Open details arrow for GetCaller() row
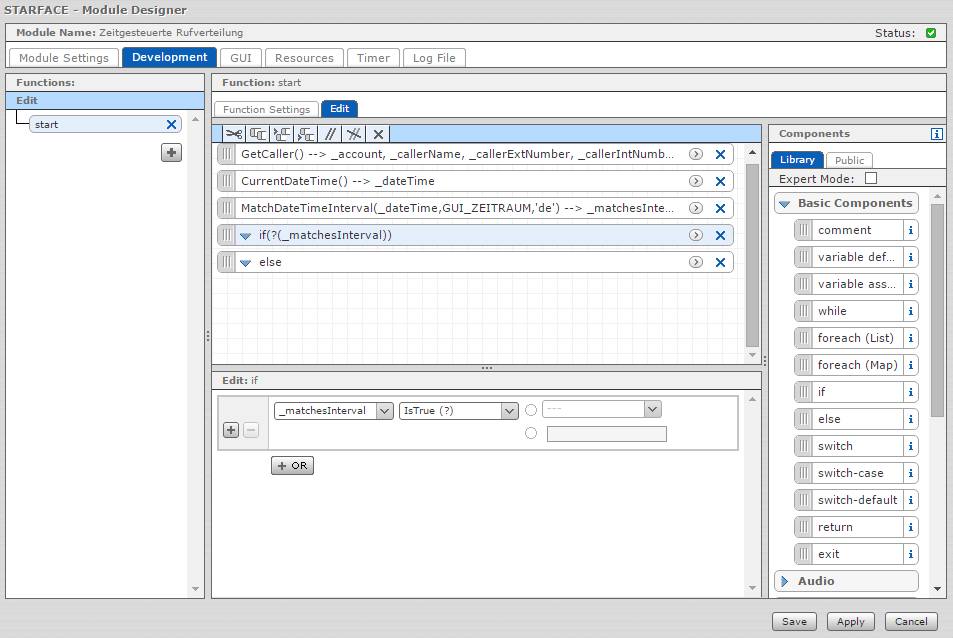Screen dimensions: 953x638 click(696, 154)
